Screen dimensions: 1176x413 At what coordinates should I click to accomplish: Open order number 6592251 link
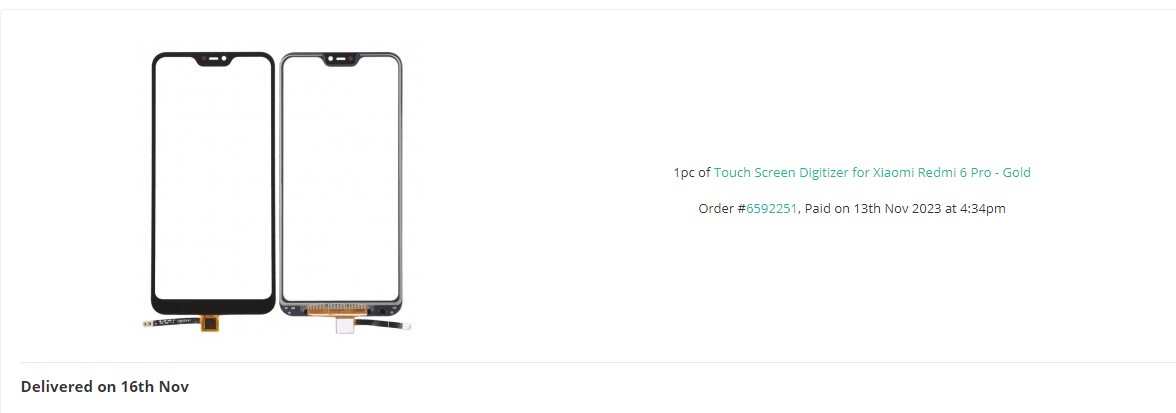[x=772, y=208]
